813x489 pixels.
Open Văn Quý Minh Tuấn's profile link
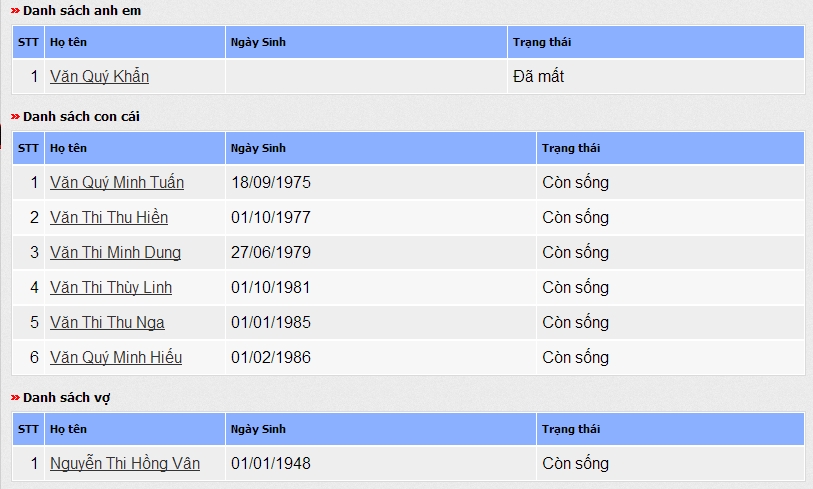117,182
